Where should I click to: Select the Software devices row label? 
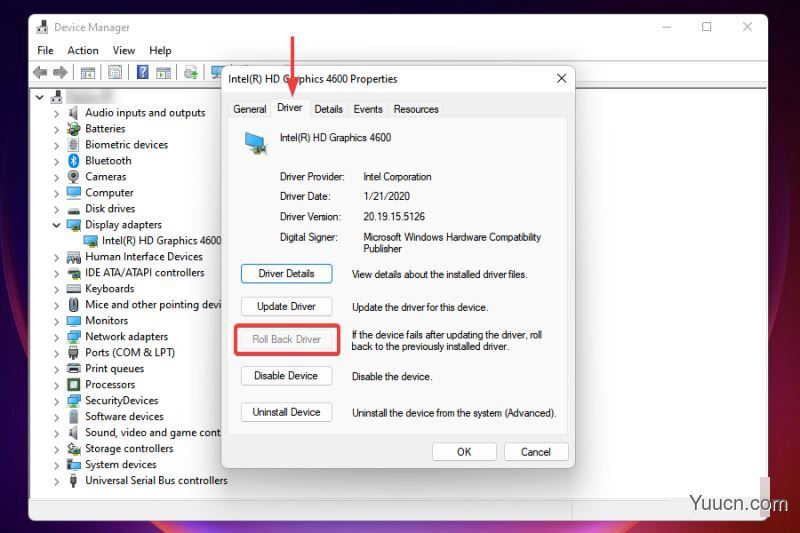[x=124, y=417]
